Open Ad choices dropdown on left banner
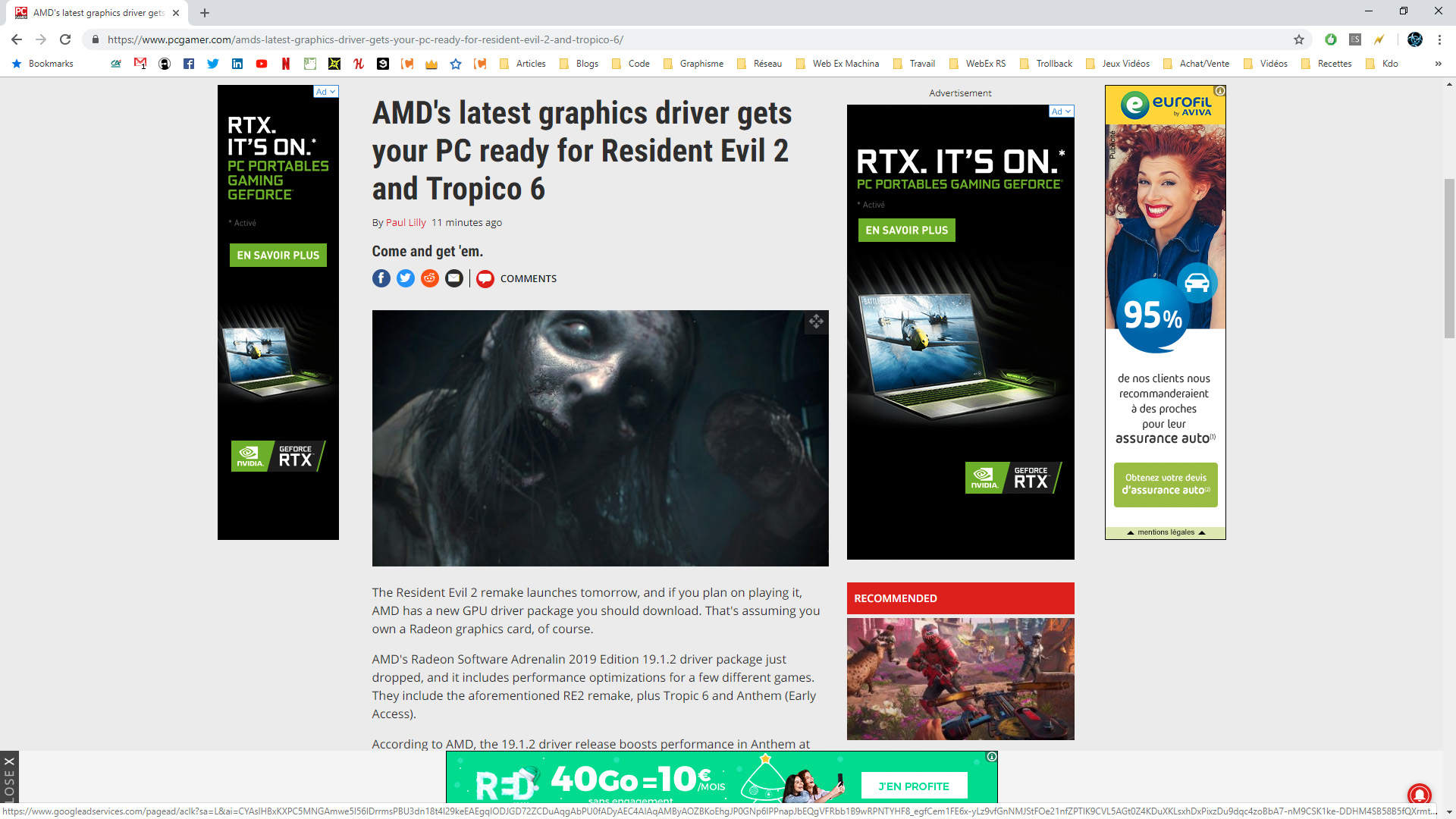The width and height of the screenshot is (1456, 819). pos(326,92)
